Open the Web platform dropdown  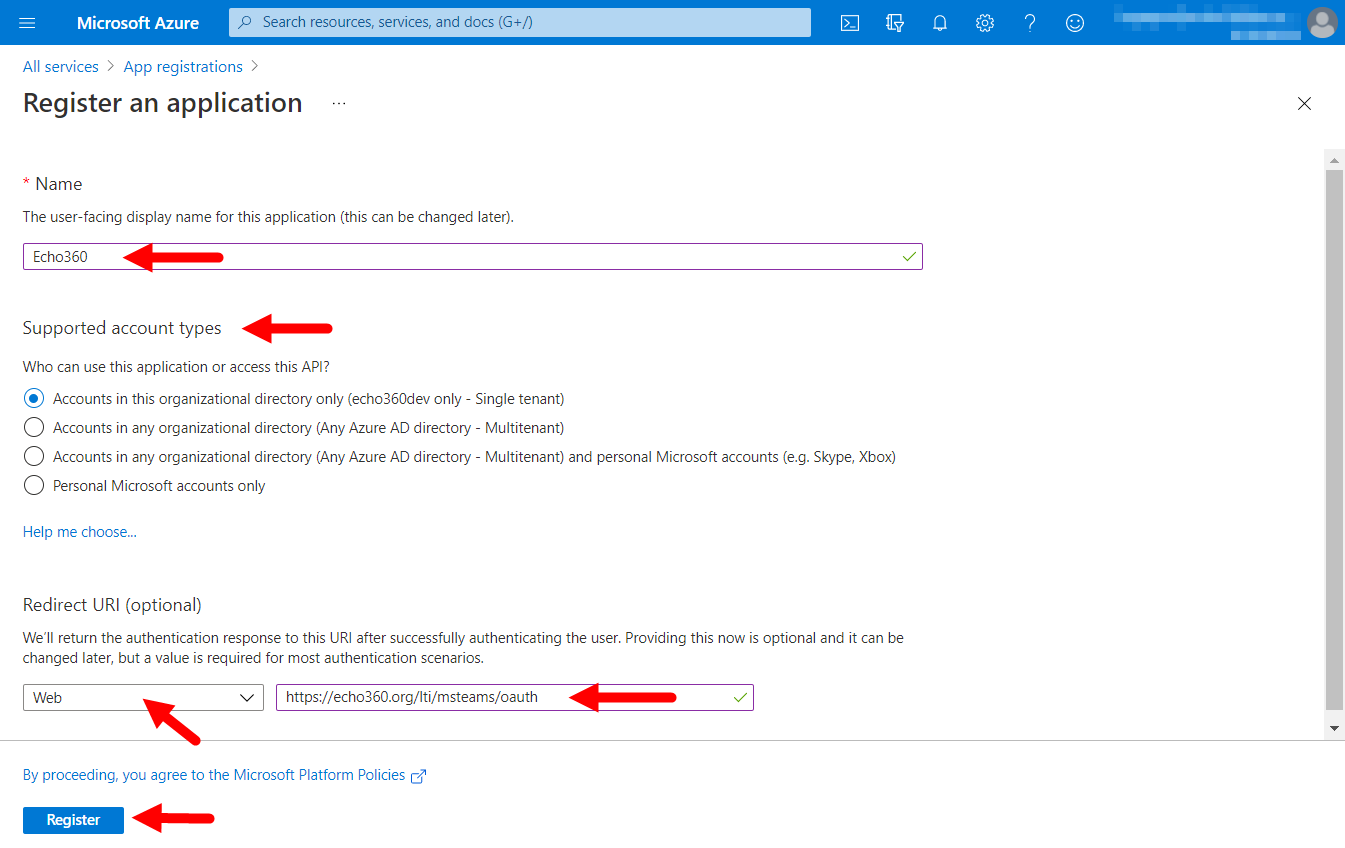pos(143,697)
